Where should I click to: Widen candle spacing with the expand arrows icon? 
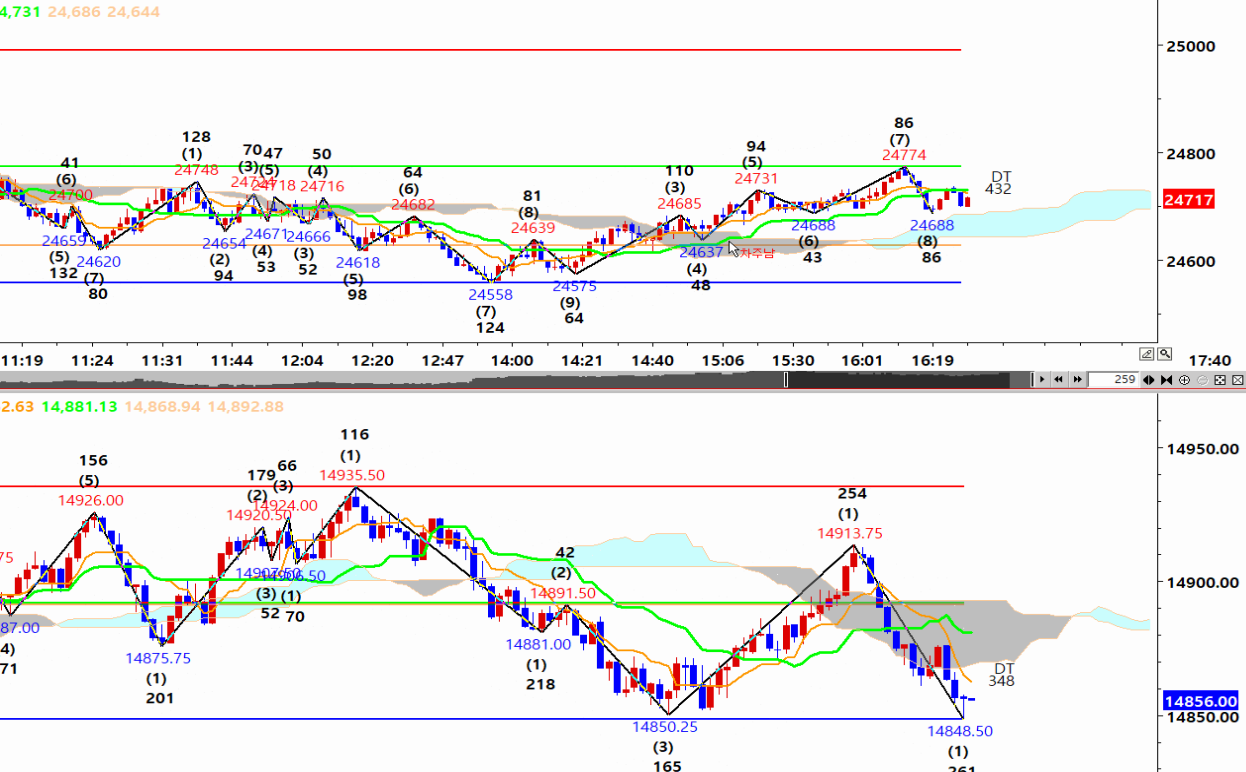1149,380
